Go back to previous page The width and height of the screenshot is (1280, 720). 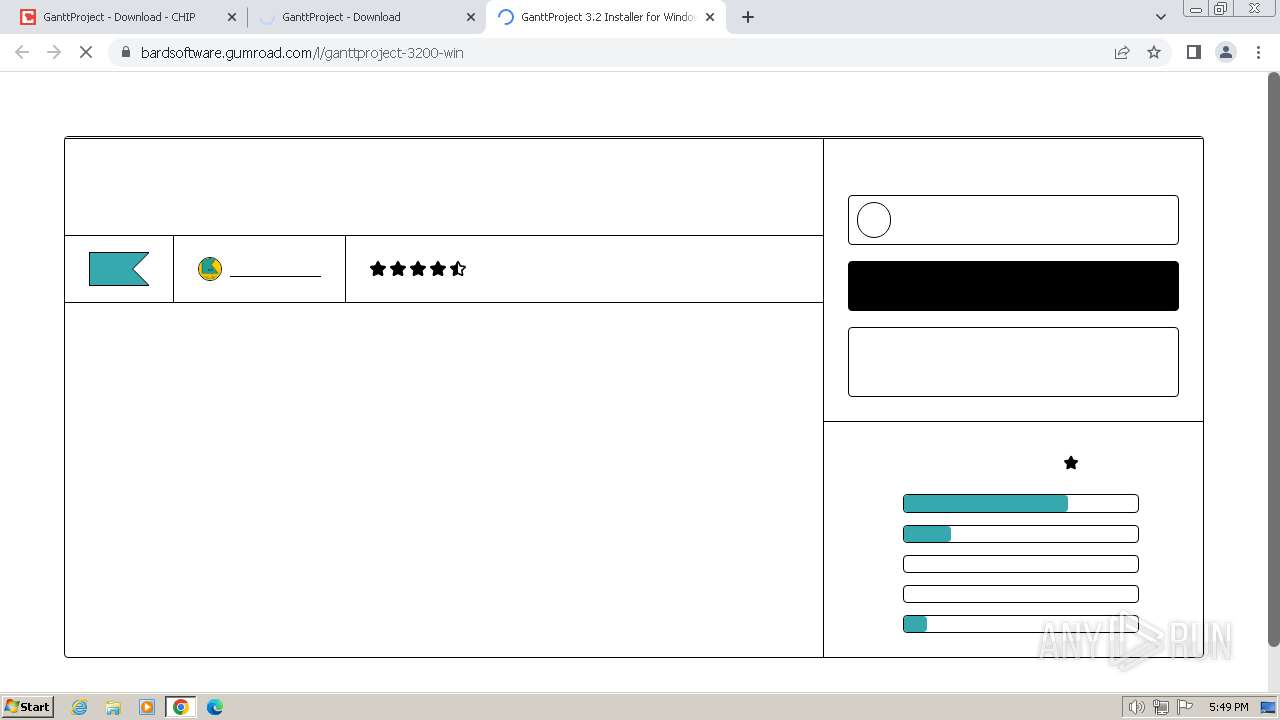click(x=22, y=52)
